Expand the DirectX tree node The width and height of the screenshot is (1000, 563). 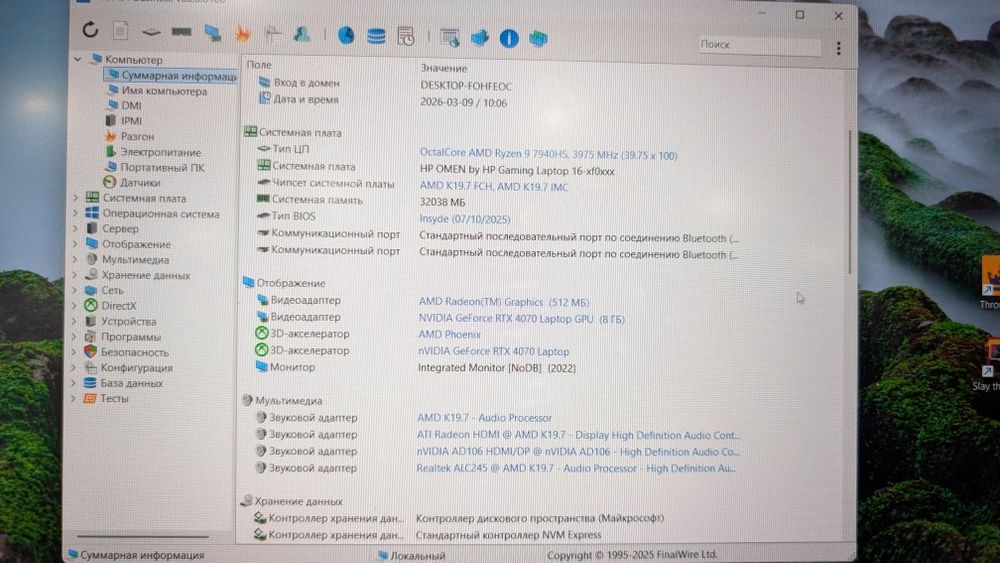point(75,305)
